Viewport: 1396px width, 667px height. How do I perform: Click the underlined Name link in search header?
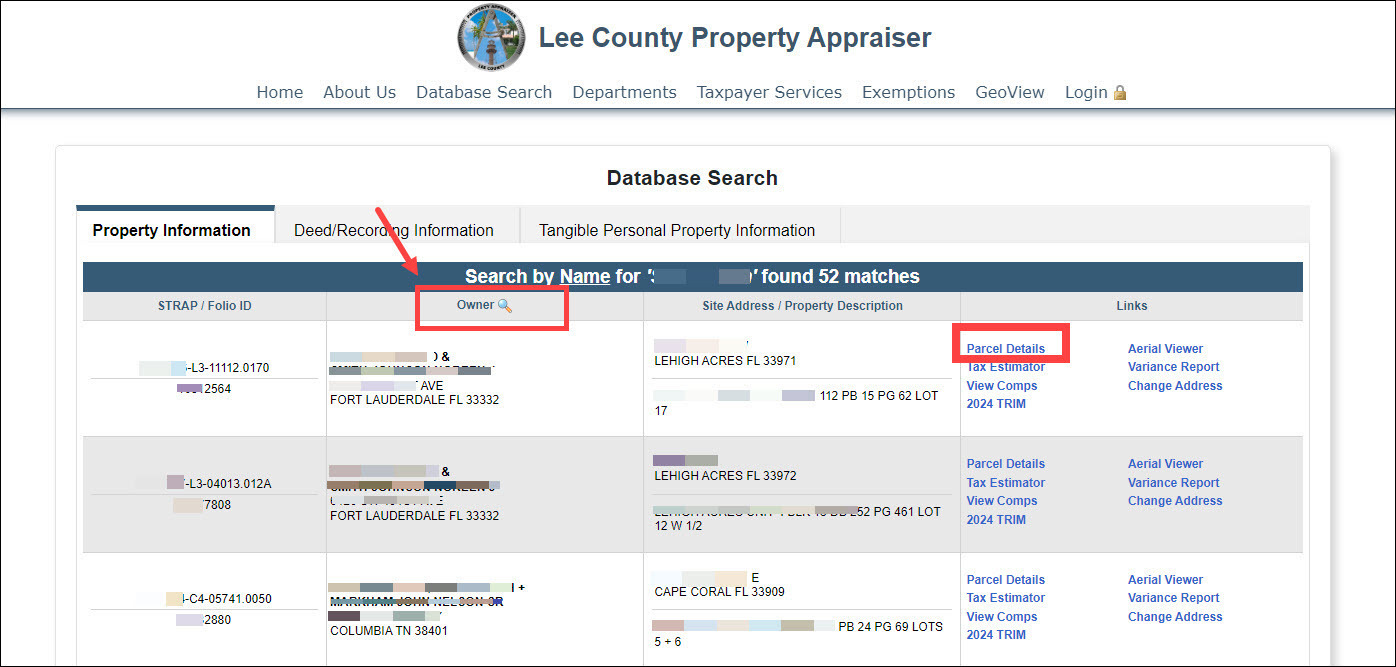(x=585, y=277)
